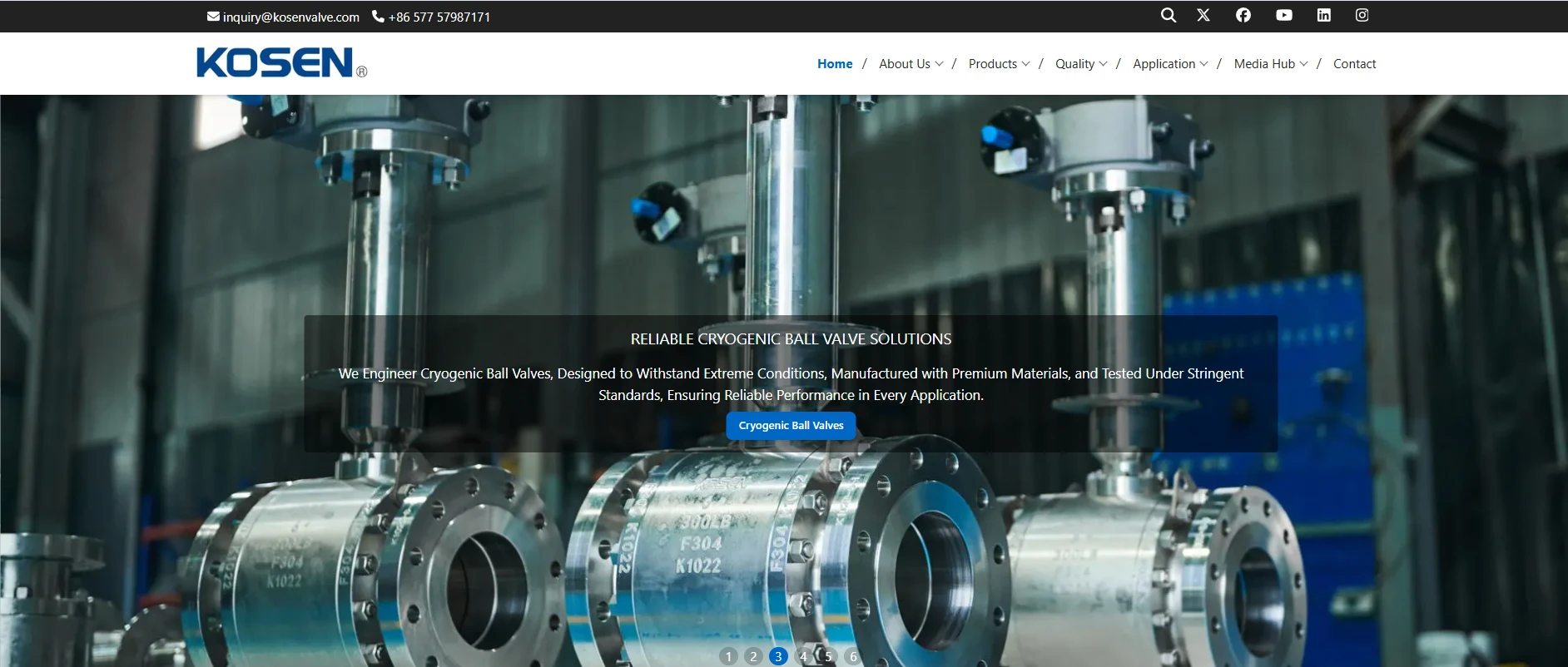
Task: Open the Products menu
Action: coord(993,64)
